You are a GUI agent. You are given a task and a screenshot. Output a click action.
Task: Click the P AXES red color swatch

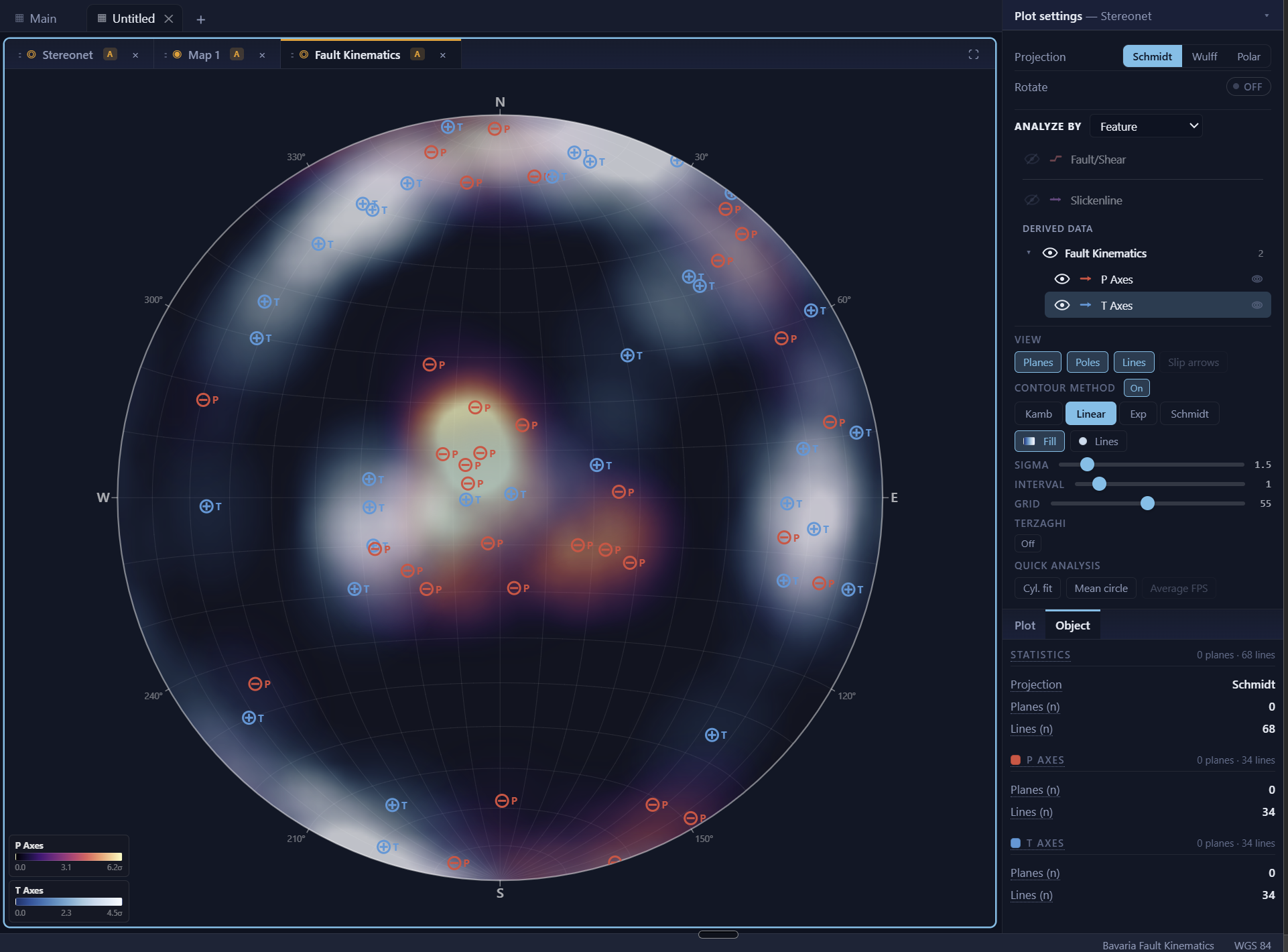tap(1016, 760)
